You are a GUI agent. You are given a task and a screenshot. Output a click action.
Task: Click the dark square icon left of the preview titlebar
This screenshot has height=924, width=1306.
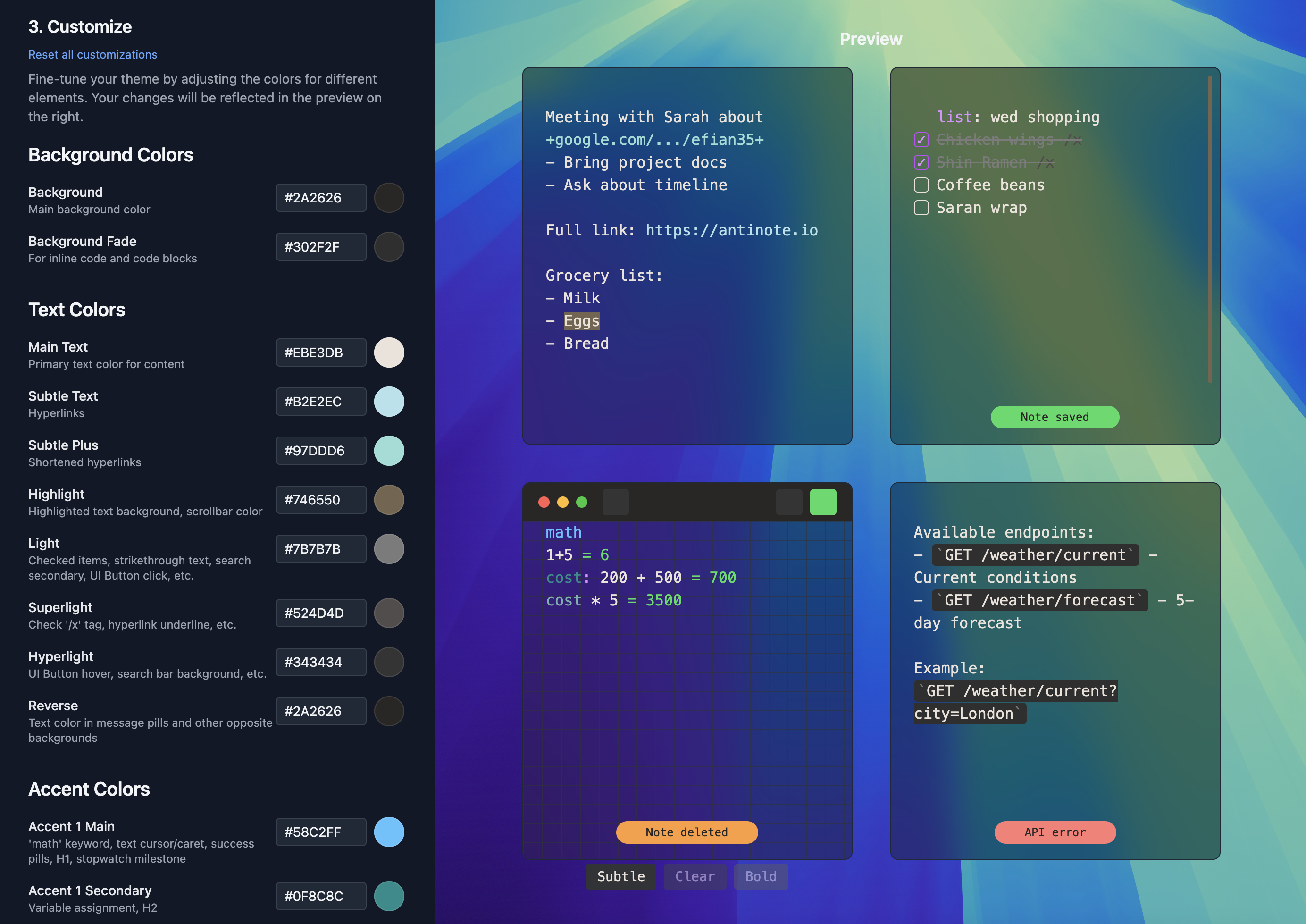click(x=615, y=501)
